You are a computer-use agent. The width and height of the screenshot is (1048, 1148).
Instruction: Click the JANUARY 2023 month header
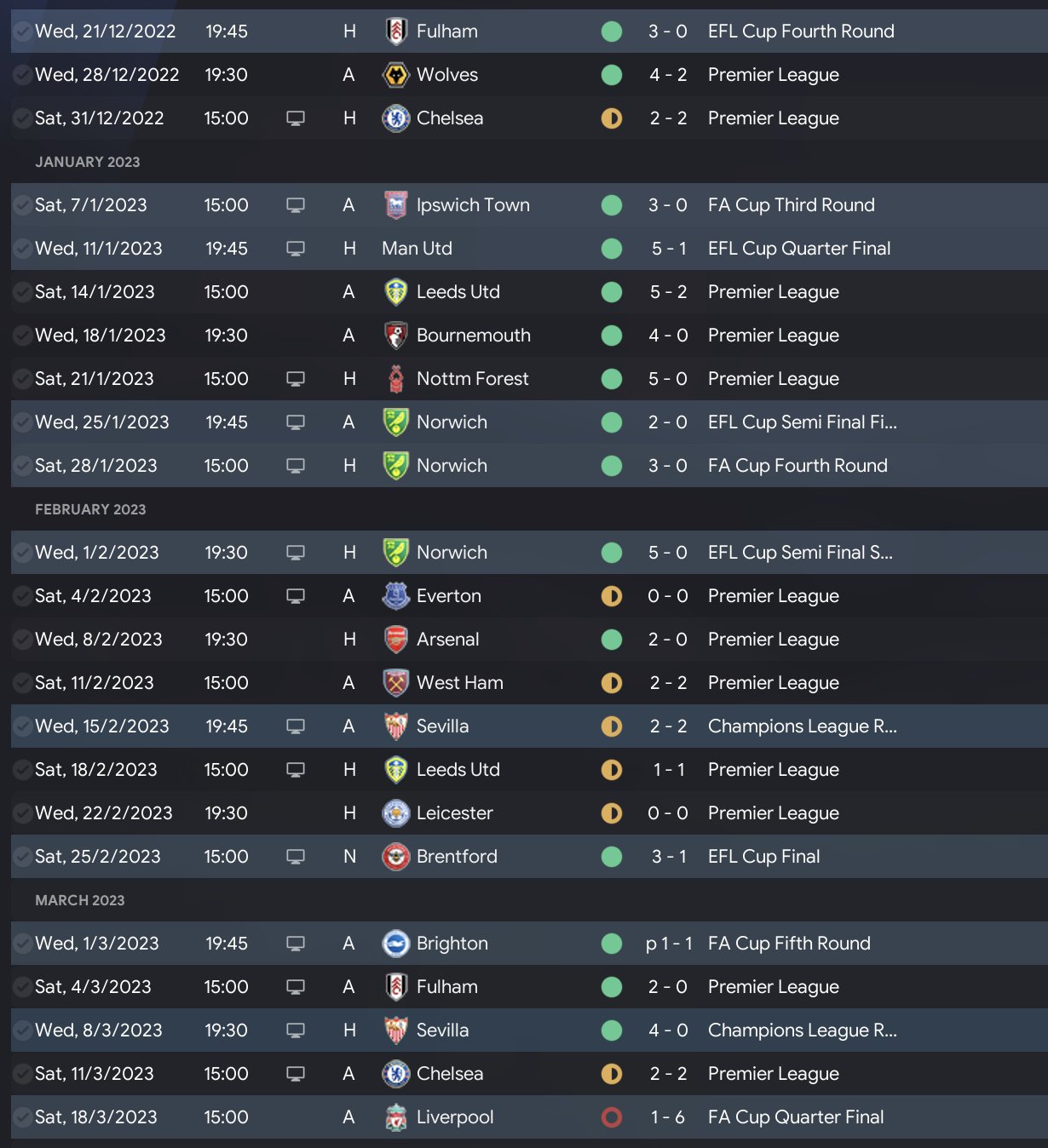pyautogui.click(x=87, y=162)
